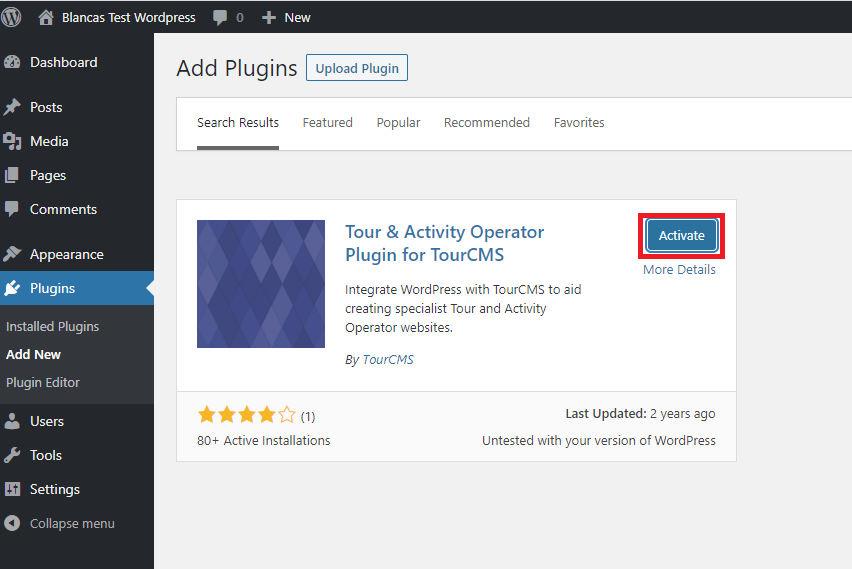
Task: Open the Settings menu item
Action: [x=55, y=490]
